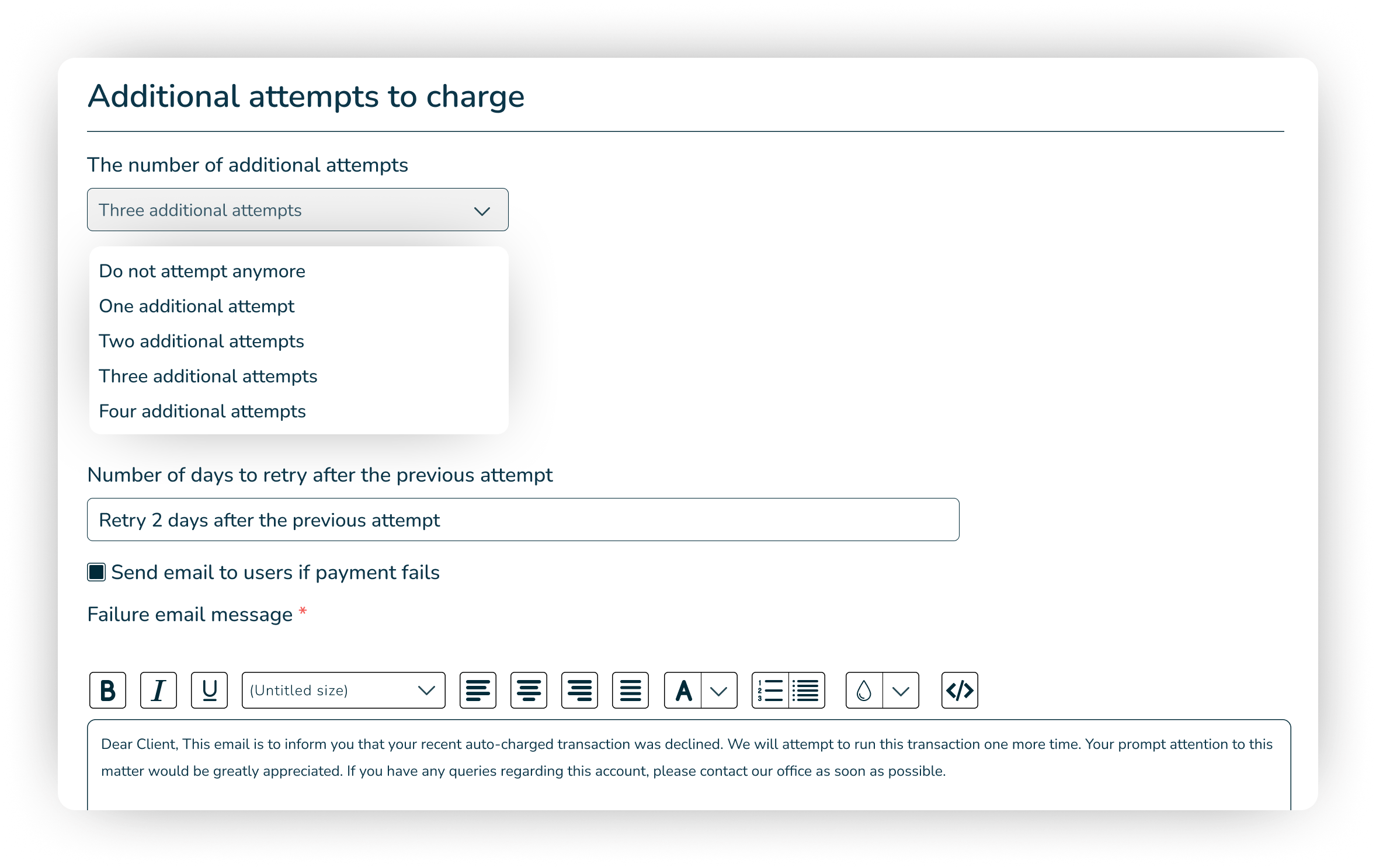Viewport: 1376px width, 868px height.
Task: Open the Untitled size font dropdown
Action: (x=343, y=691)
